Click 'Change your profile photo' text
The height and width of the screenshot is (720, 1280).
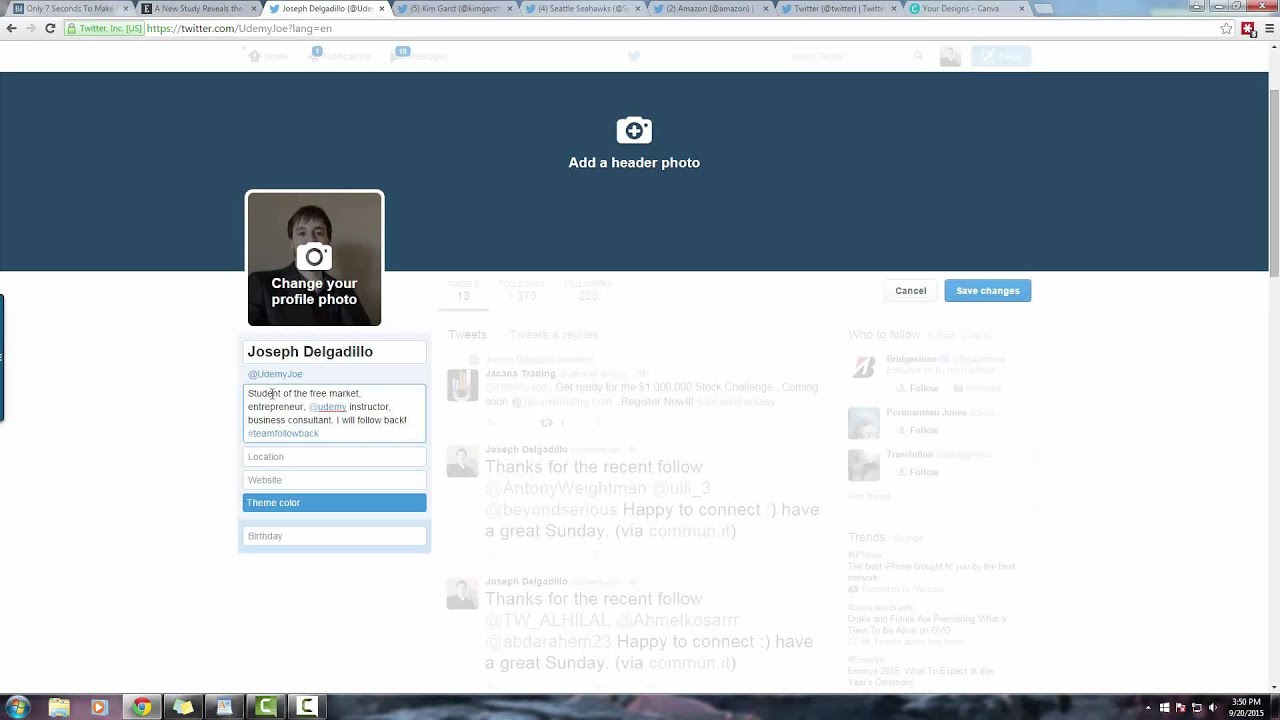pyautogui.click(x=314, y=291)
